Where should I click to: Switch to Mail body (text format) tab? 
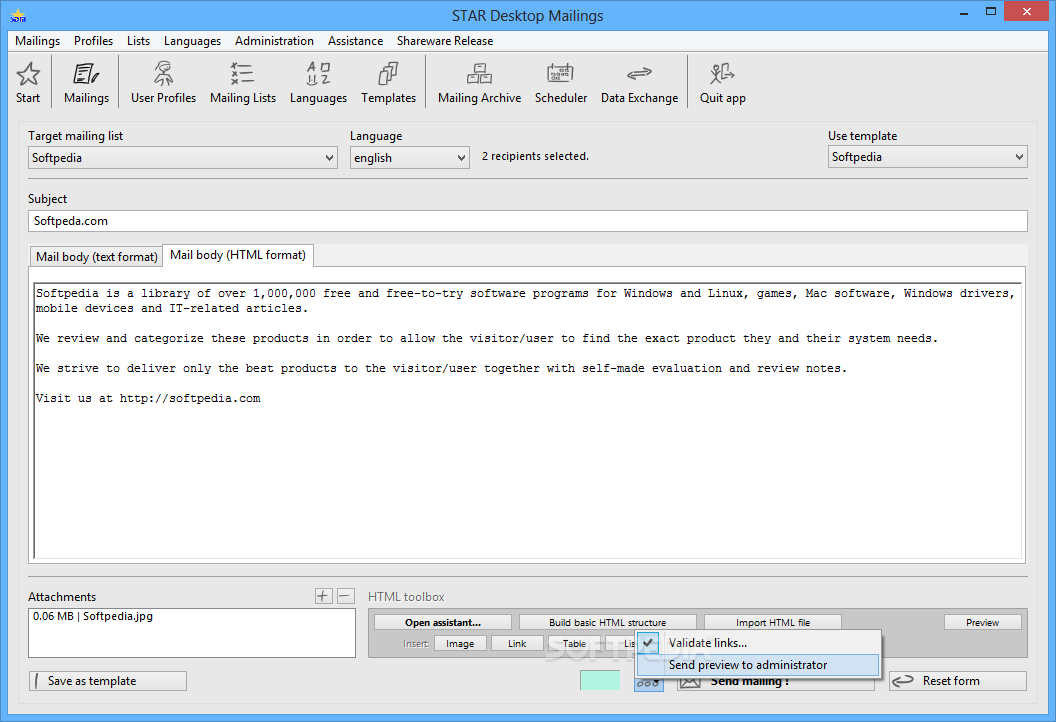point(96,257)
